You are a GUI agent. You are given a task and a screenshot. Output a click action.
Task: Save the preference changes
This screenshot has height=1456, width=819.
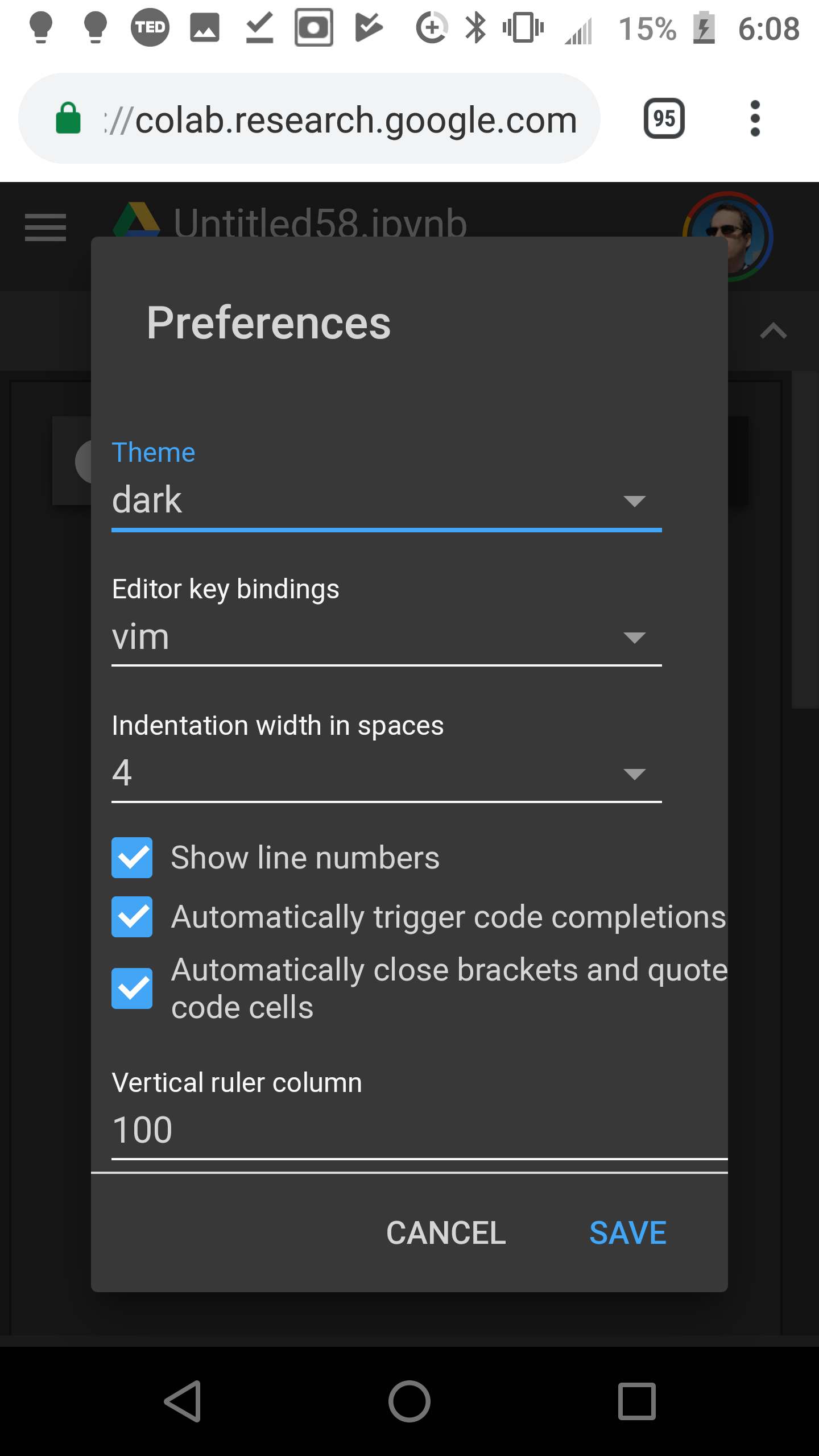tap(627, 1232)
